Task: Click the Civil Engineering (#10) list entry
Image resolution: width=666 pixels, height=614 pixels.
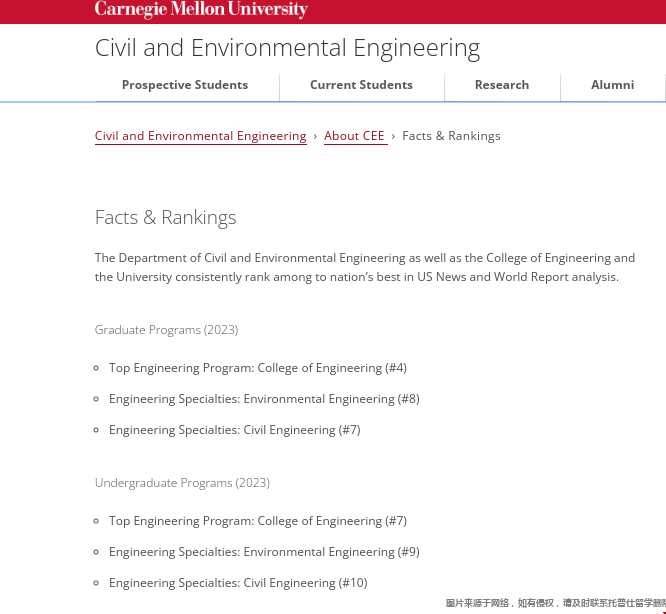Action: point(238,583)
